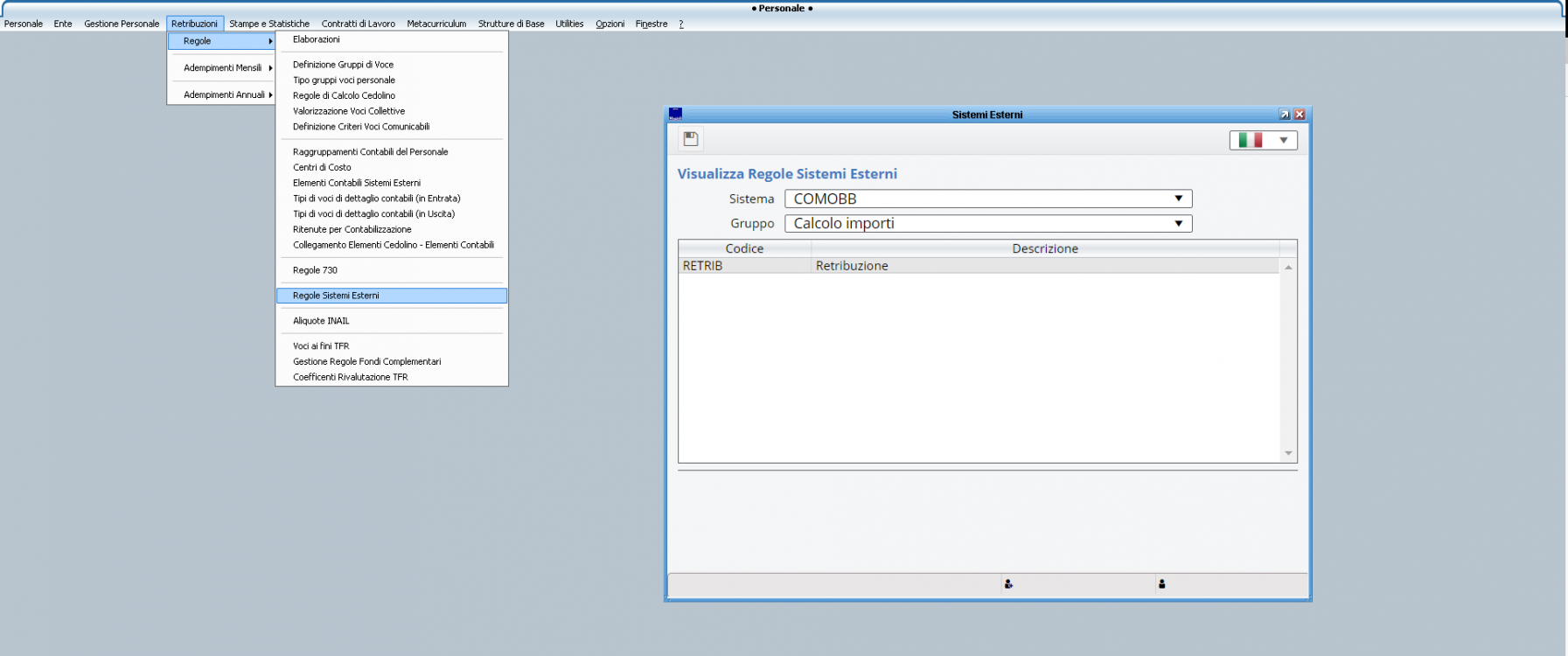Open the Adempimenti Annuali submenu
Image resolution: width=1568 pixels, height=656 pixels.
click(x=225, y=94)
